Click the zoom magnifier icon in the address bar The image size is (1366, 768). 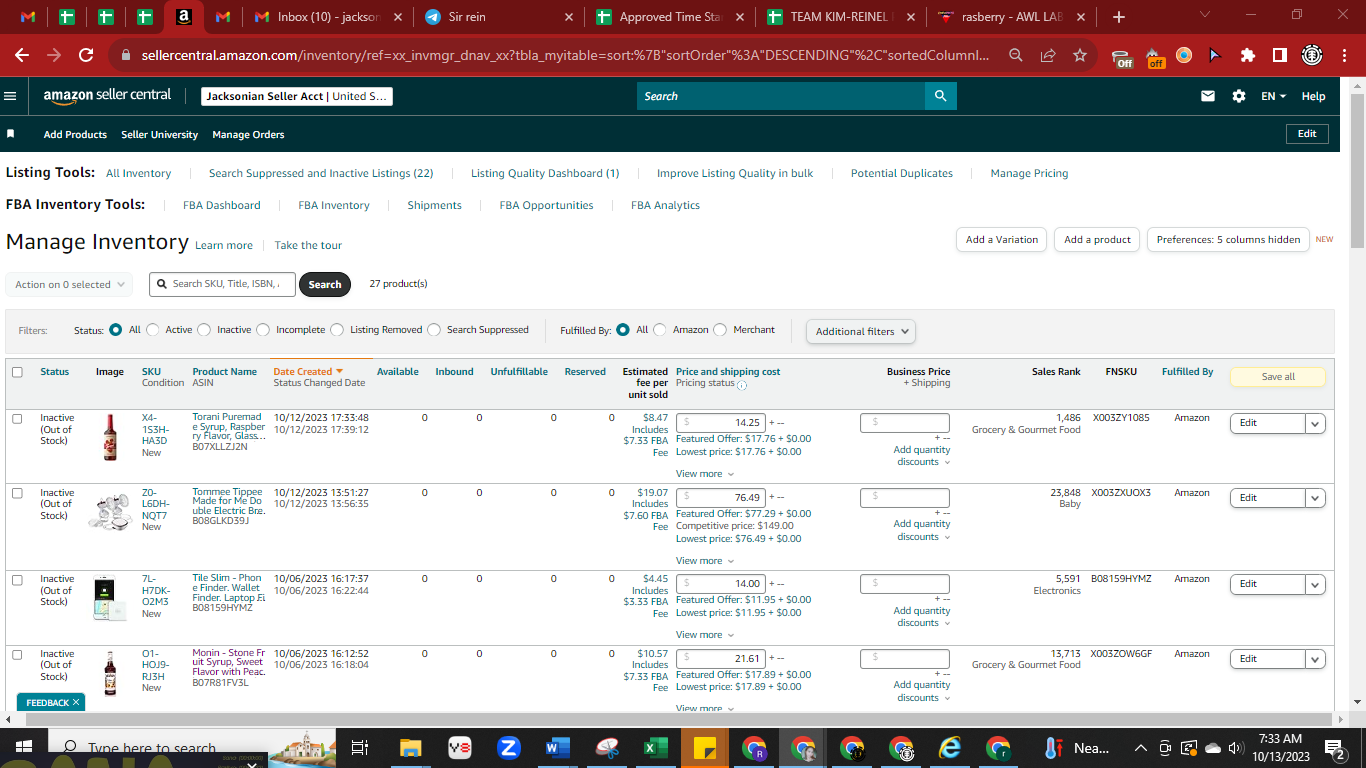(x=1016, y=55)
